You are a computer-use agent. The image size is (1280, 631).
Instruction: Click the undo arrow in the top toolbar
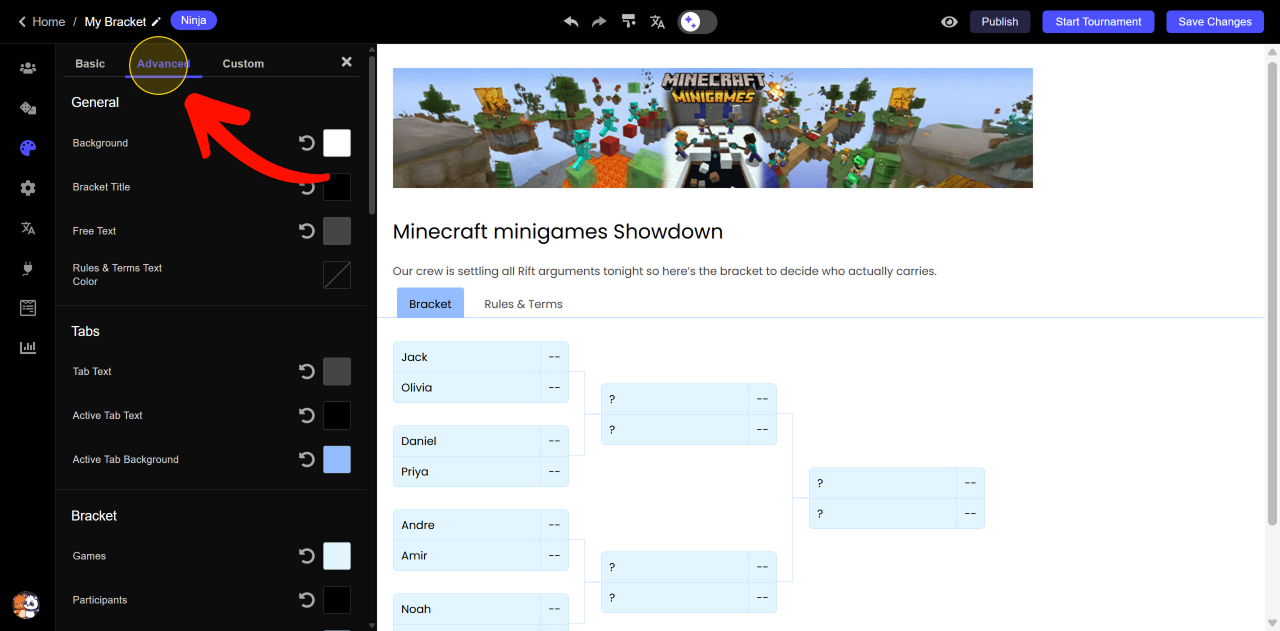tap(571, 21)
